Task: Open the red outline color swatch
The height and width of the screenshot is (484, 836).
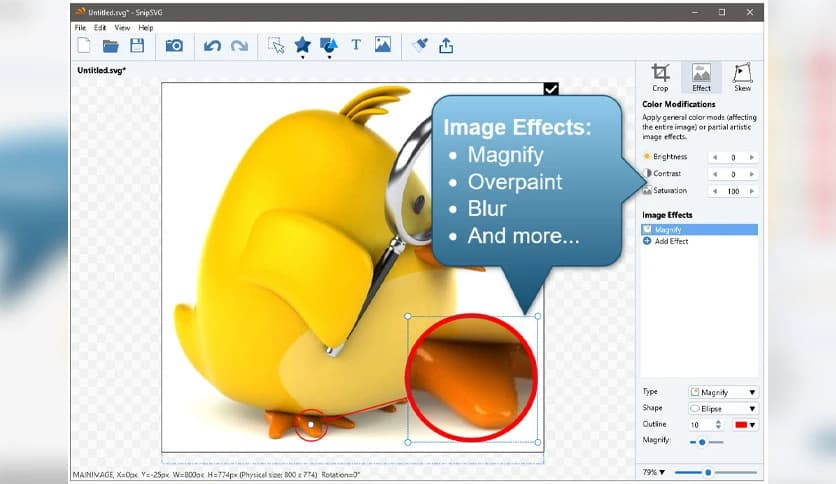Action: click(x=746, y=425)
